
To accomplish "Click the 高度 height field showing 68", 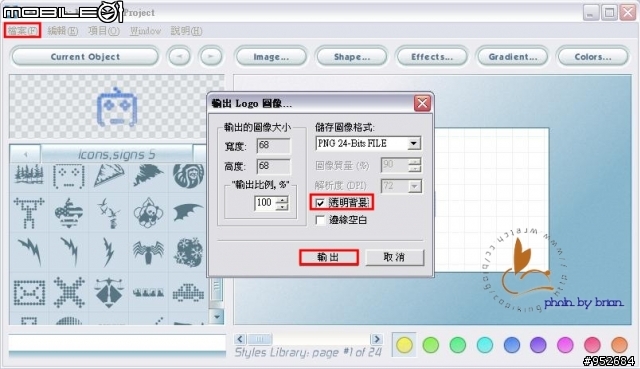I will (x=273, y=167).
